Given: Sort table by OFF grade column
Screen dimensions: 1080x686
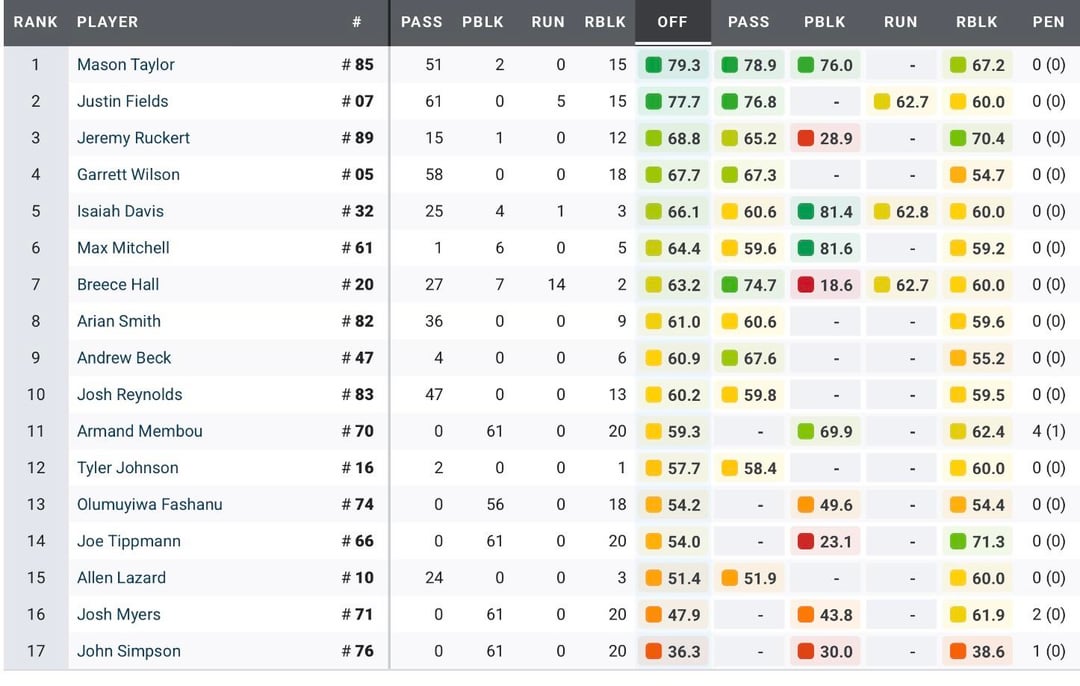Looking at the screenshot, I should click(672, 22).
